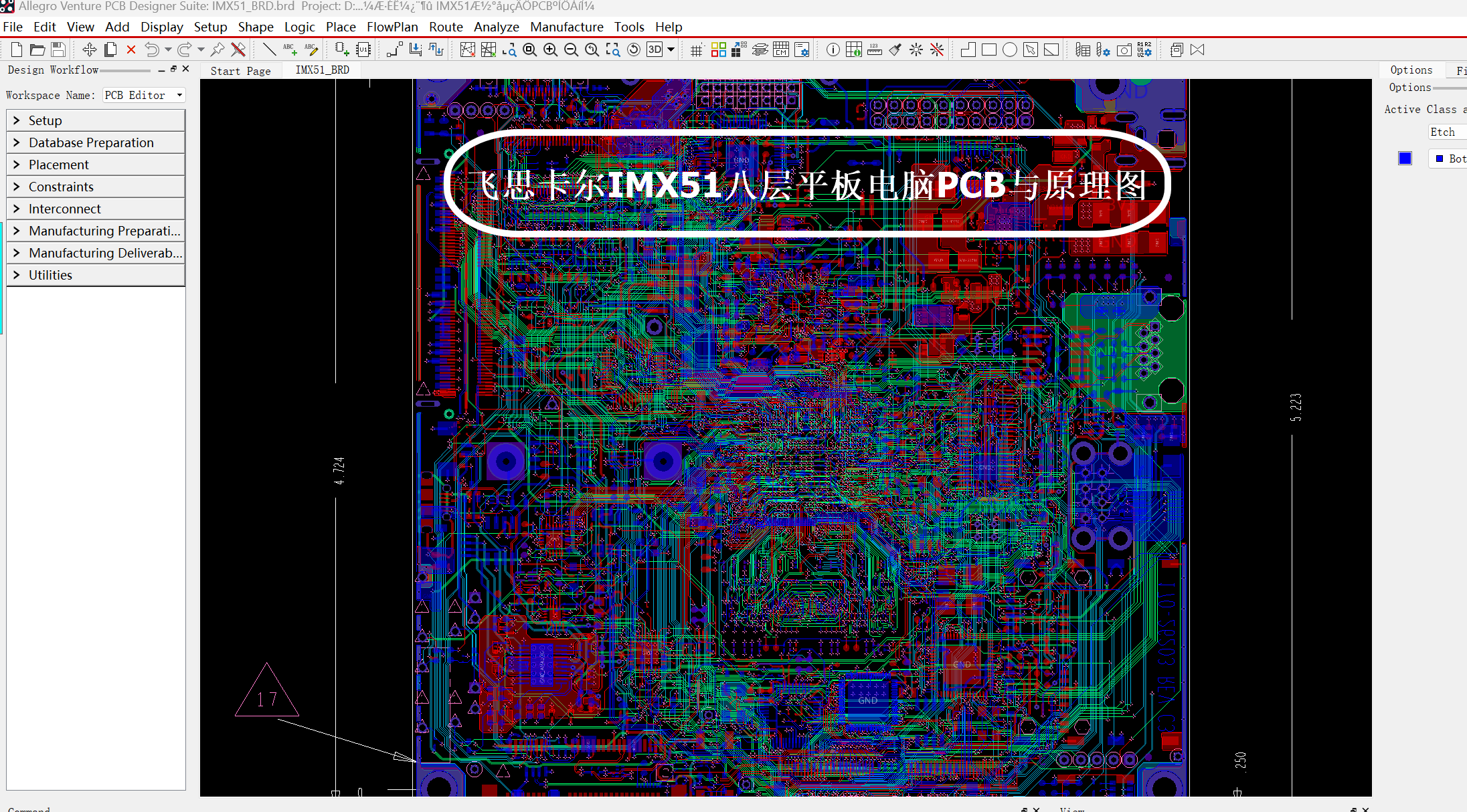Select the Add Line tool

tap(269, 49)
